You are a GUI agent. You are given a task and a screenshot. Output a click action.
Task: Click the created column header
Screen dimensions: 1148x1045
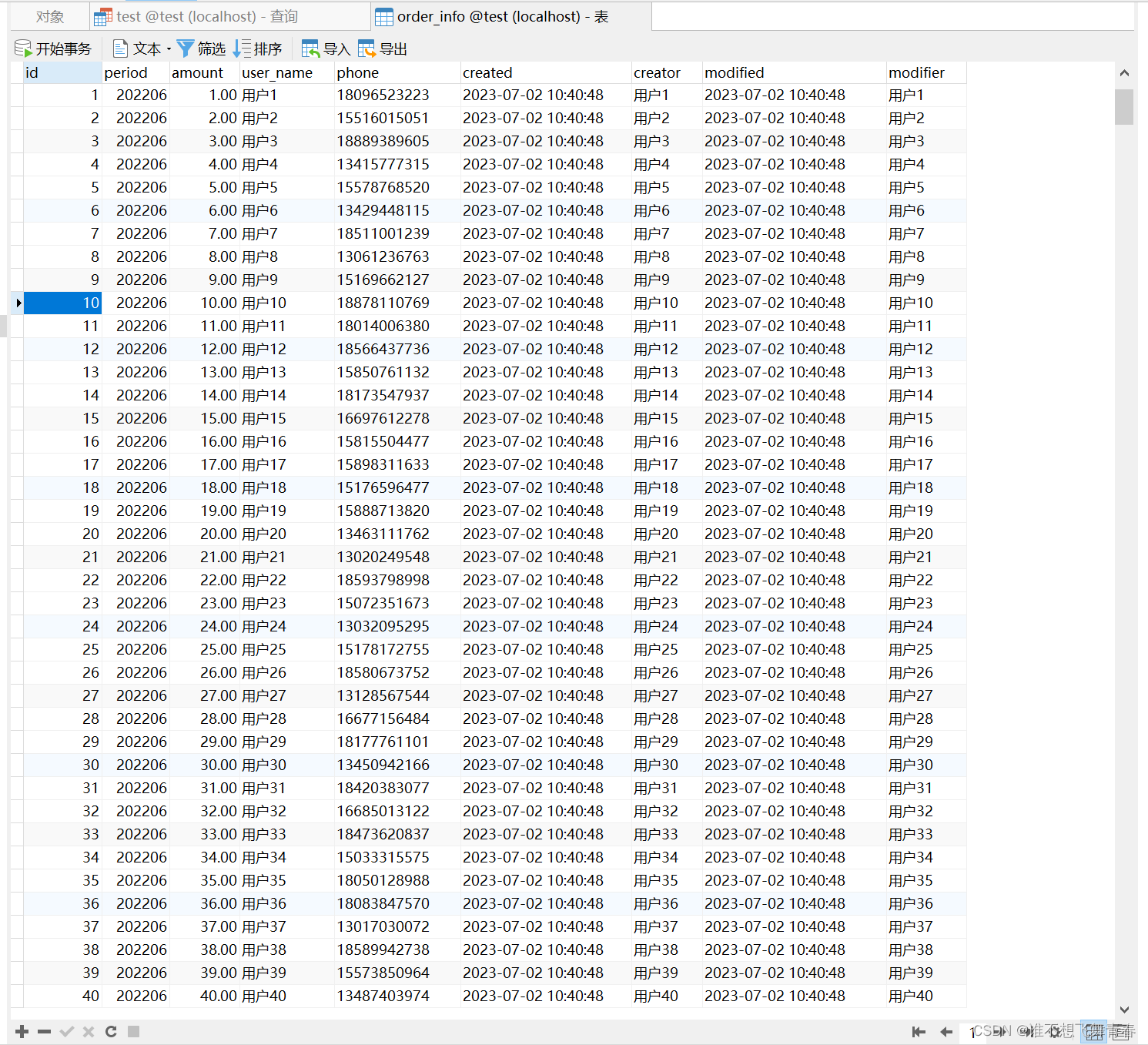[x=546, y=72]
